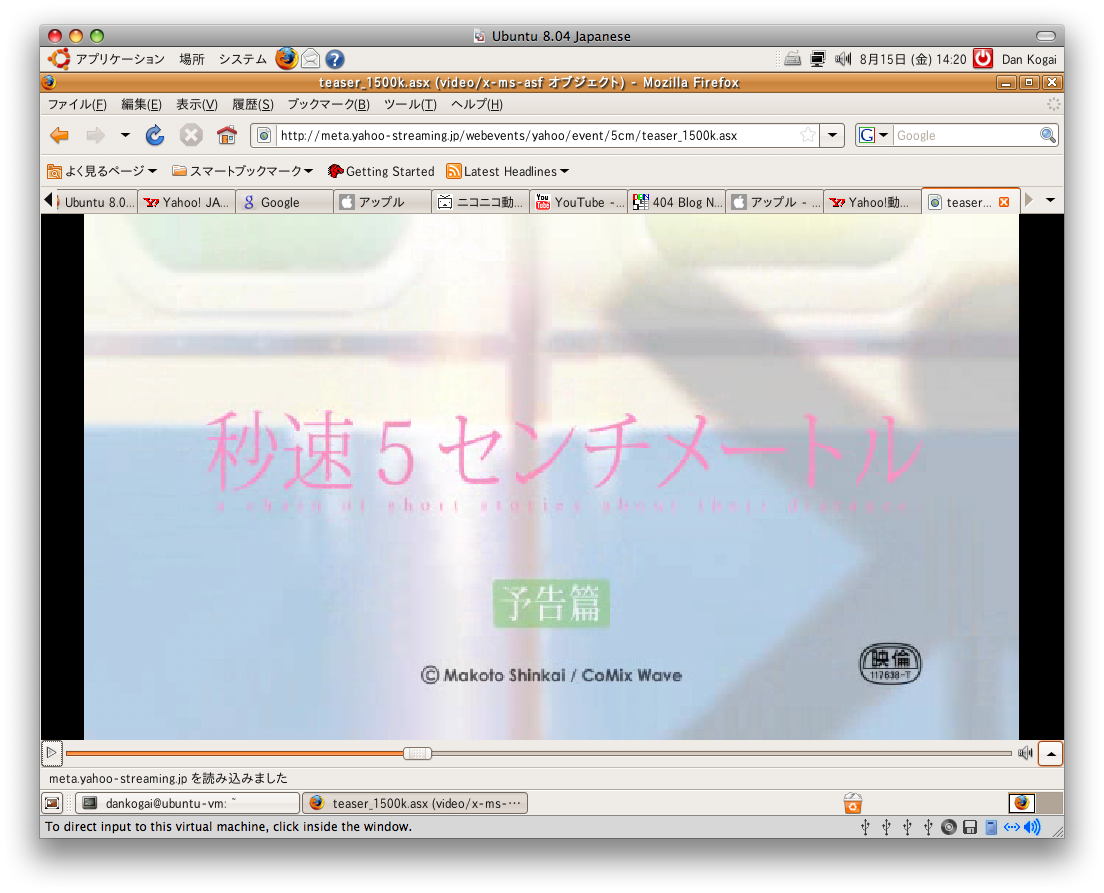Open the mail client panel icon
The height and width of the screenshot is (893, 1104).
310,59
